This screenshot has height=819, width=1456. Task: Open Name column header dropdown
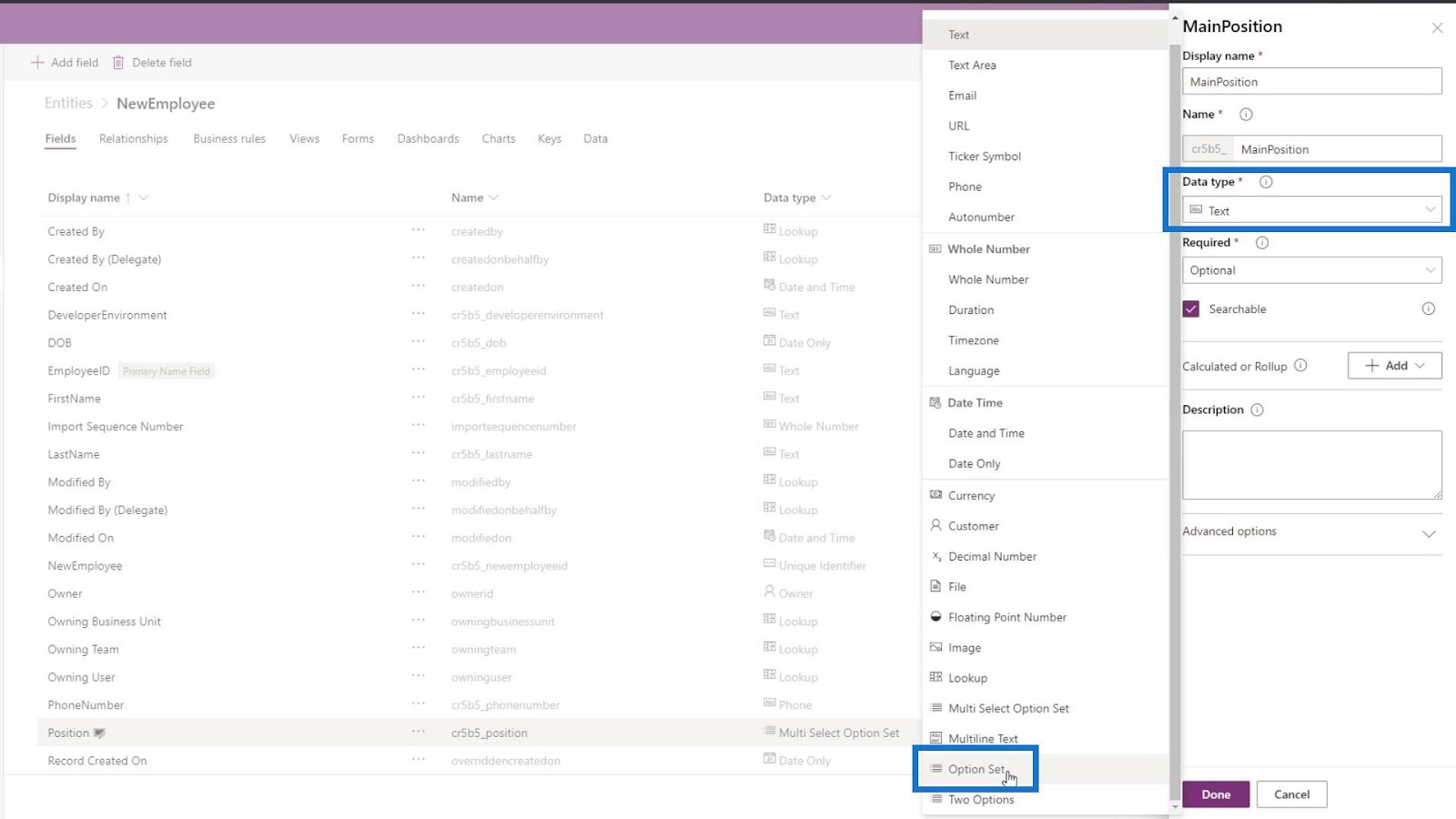494,198
